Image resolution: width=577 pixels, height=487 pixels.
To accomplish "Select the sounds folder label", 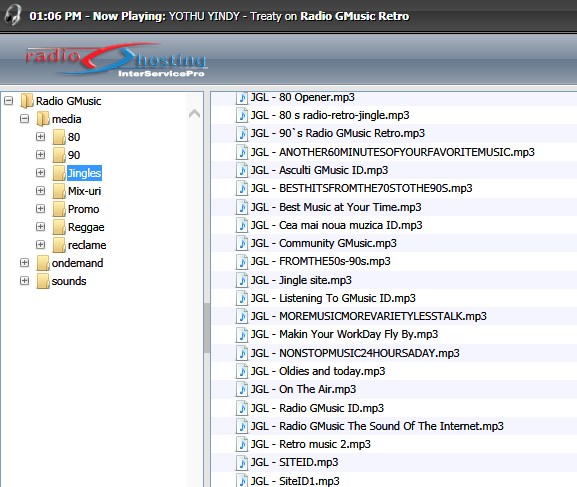I will (x=69, y=281).
